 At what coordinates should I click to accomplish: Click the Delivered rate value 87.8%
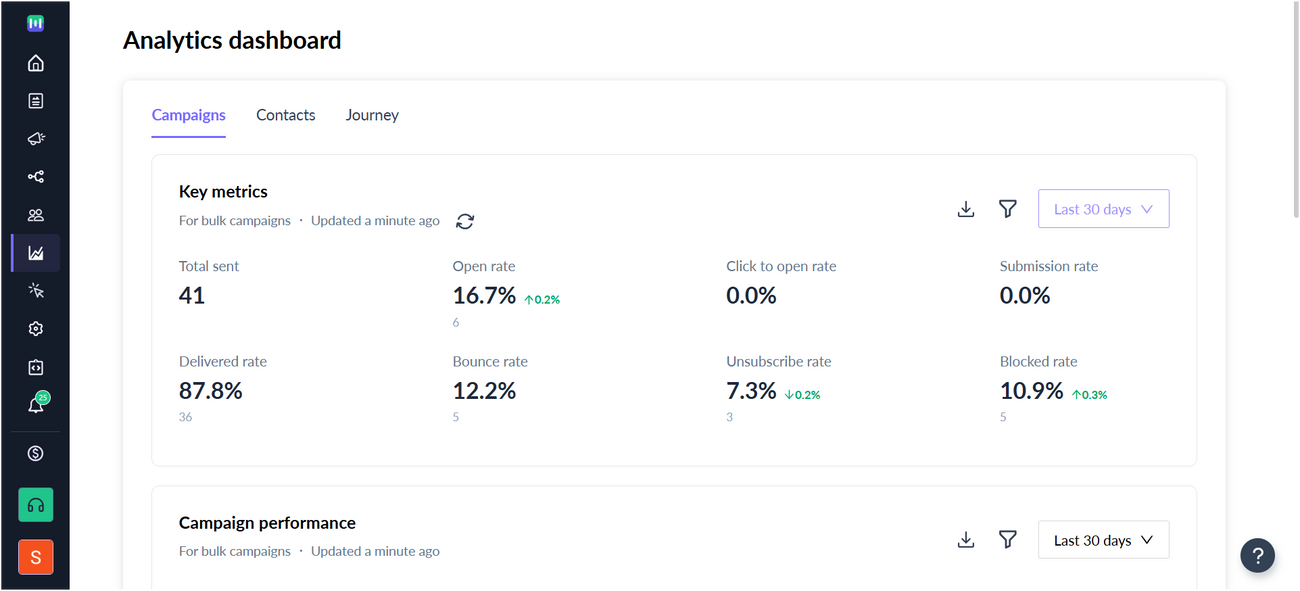tap(211, 391)
